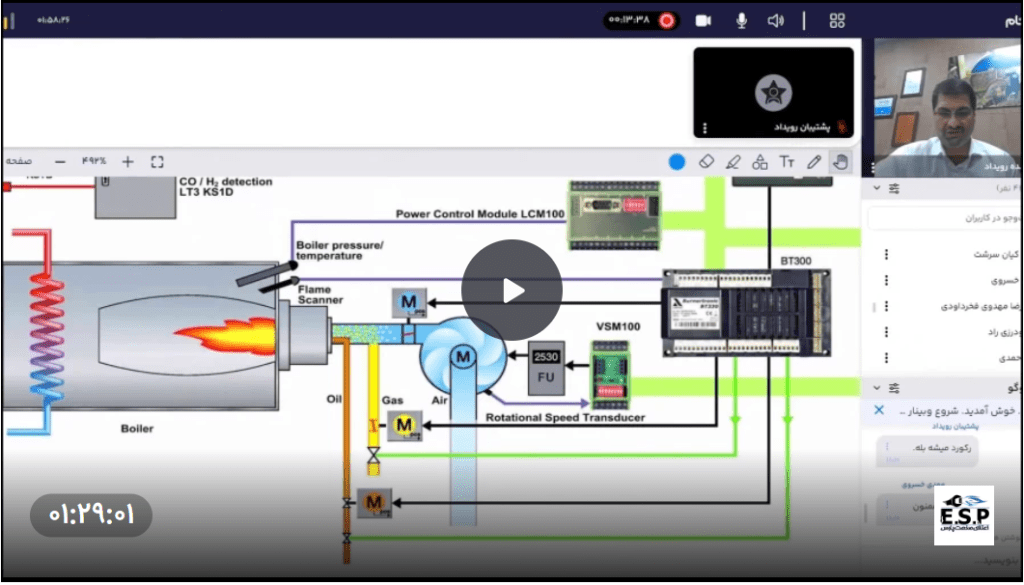Zoom out with the minus button
This screenshot has height=585, width=1024.
point(60,161)
